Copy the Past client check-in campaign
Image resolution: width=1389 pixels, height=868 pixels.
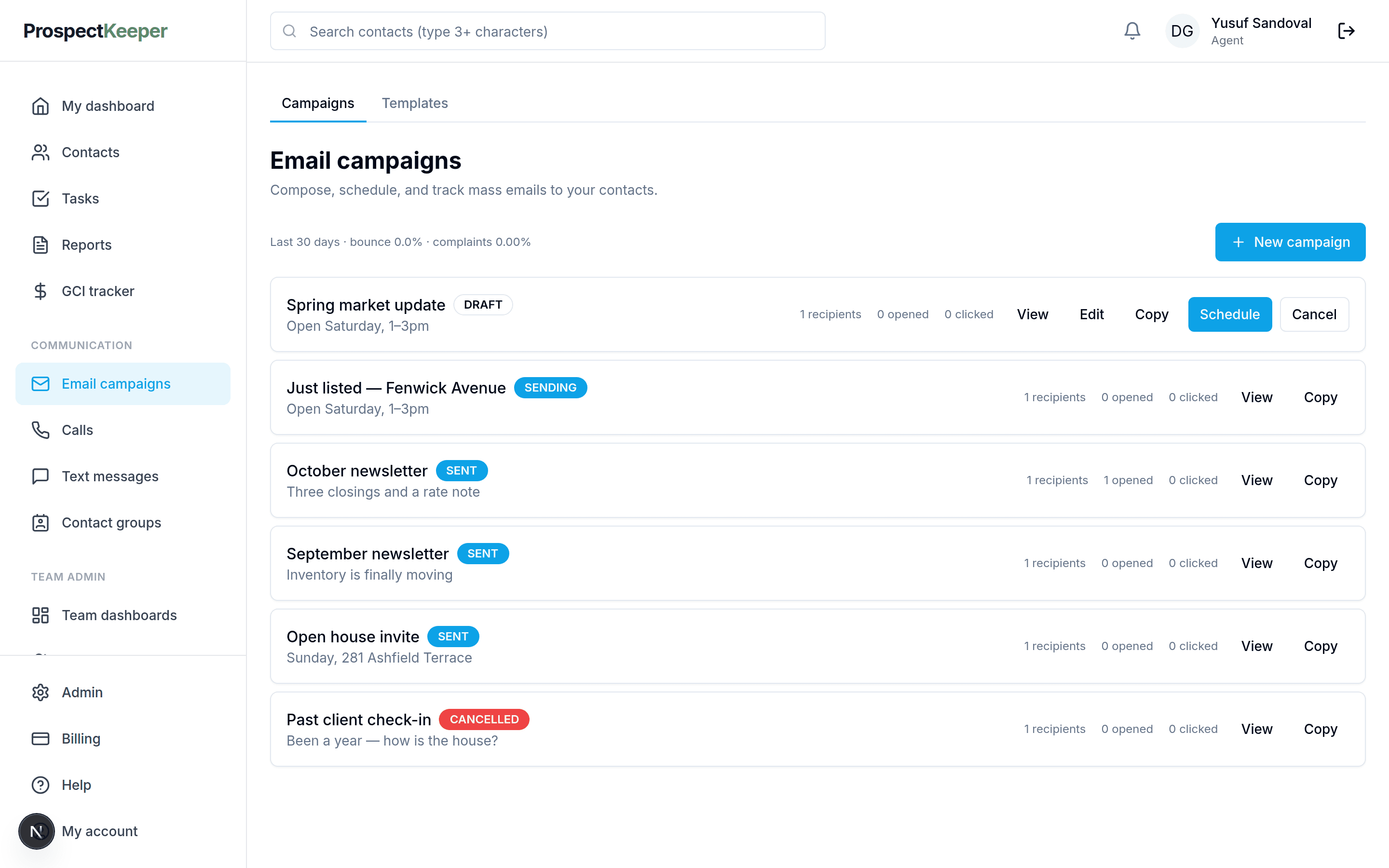(x=1320, y=729)
